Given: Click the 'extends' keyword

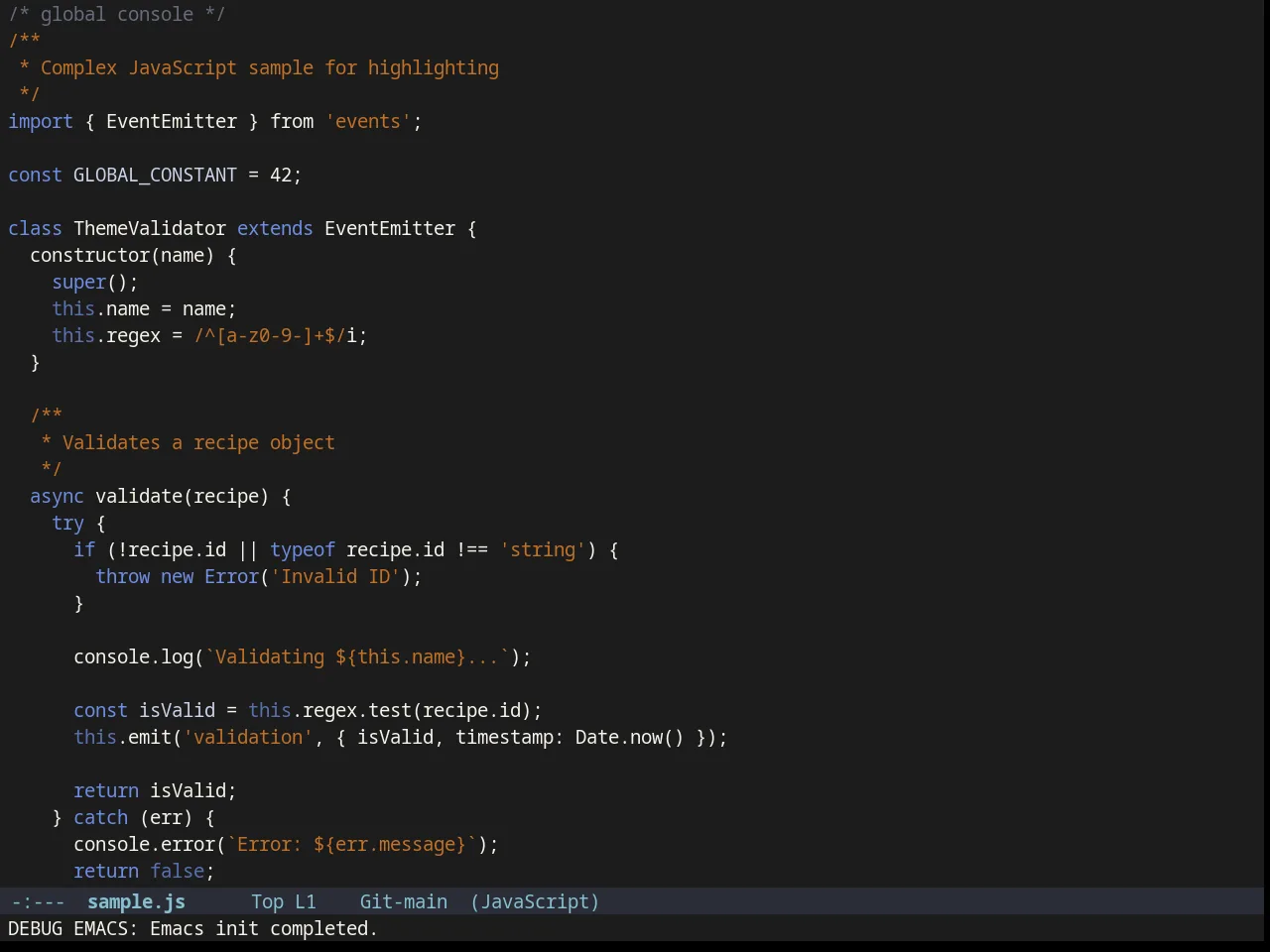Looking at the screenshot, I should [275, 228].
